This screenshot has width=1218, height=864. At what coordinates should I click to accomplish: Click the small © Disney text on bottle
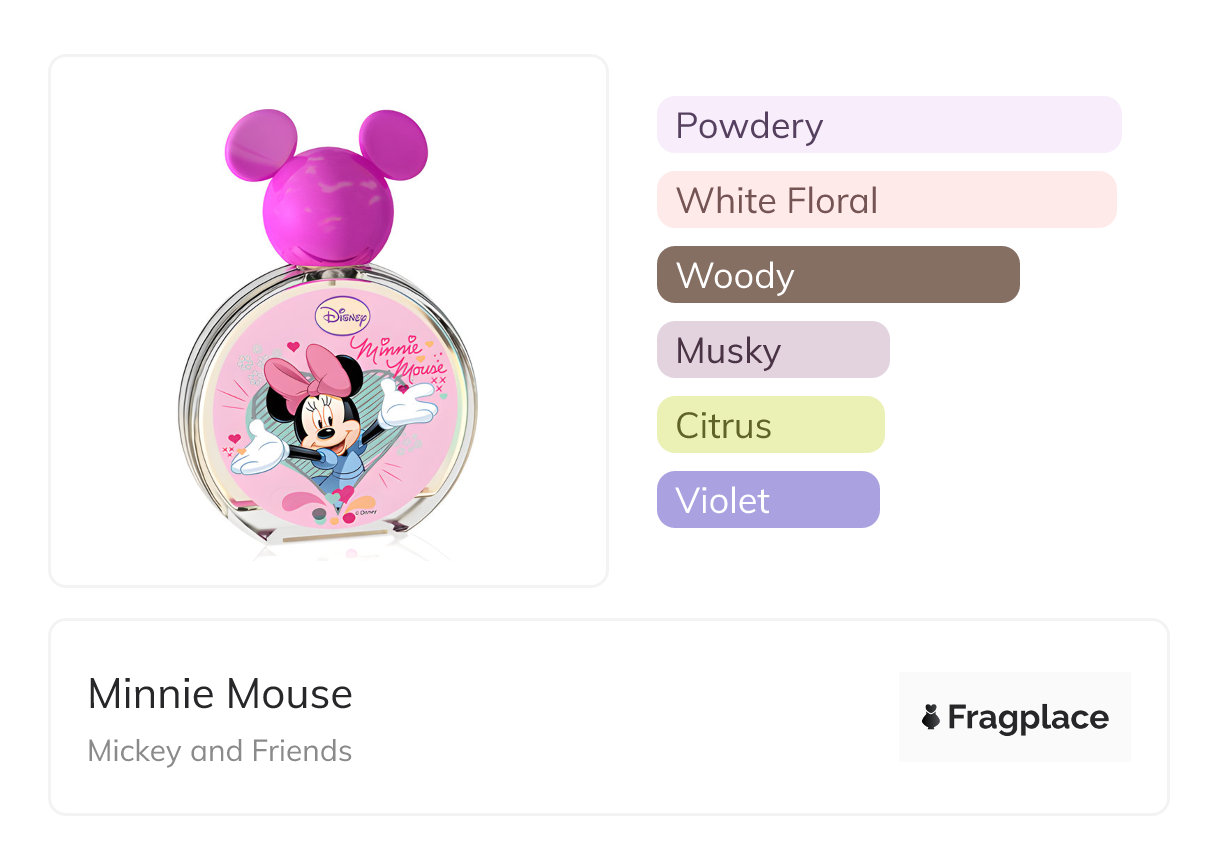(365, 517)
